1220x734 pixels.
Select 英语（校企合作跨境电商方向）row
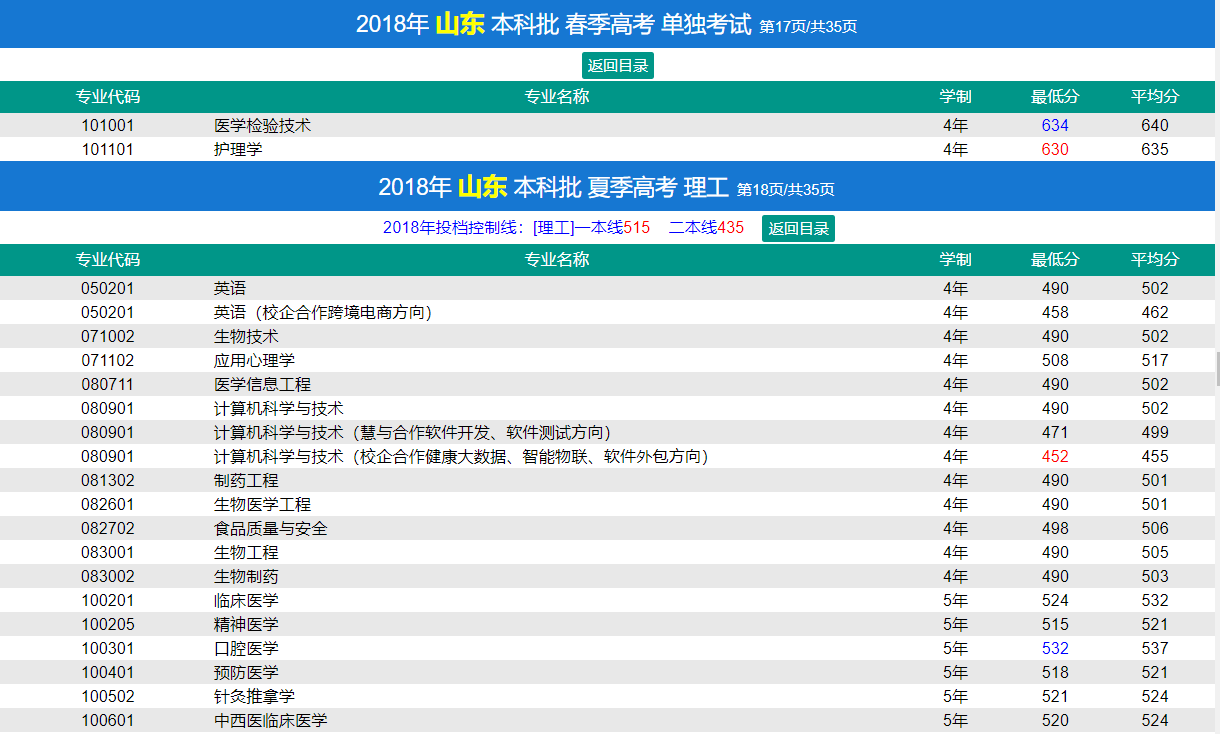(322, 313)
